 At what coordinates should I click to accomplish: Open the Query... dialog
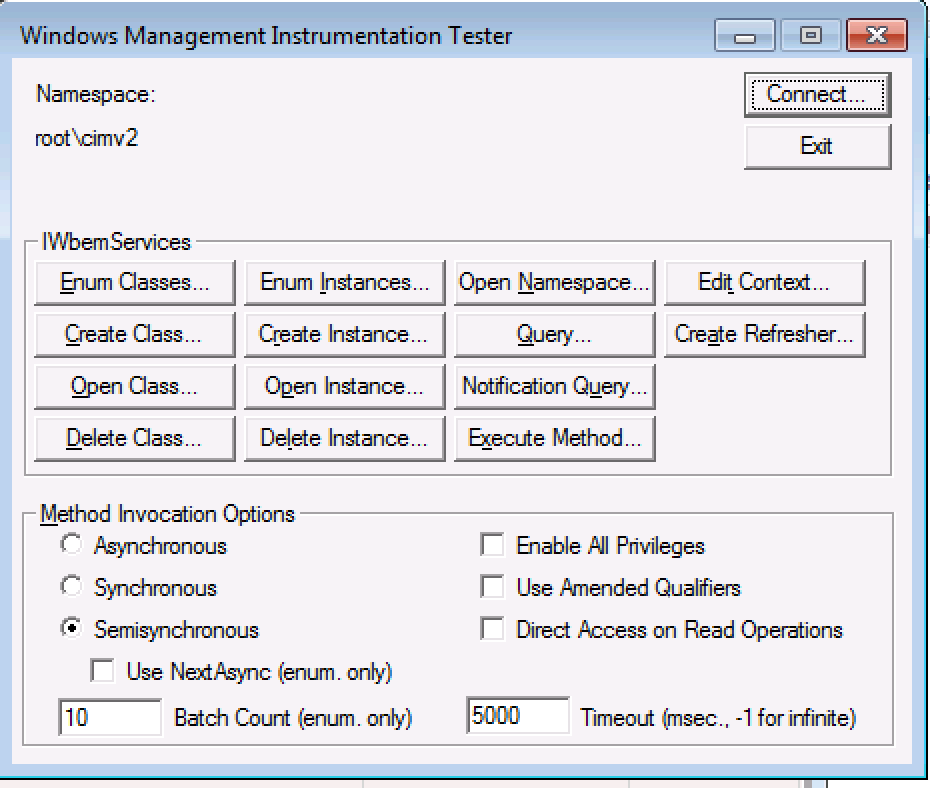click(555, 335)
